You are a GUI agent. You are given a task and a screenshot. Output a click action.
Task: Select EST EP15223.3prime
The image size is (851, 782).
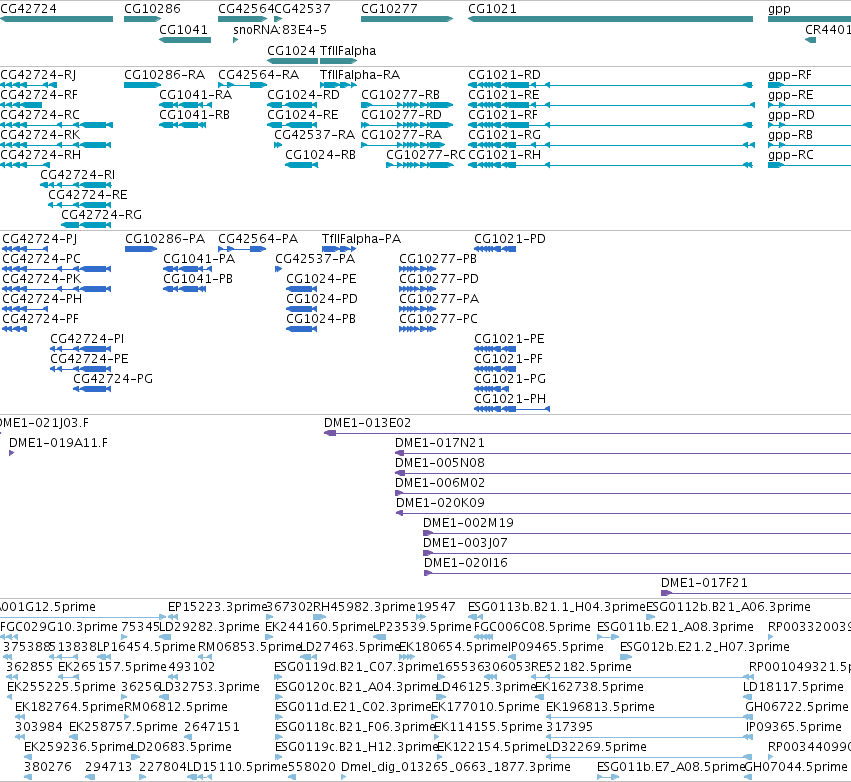(173, 617)
